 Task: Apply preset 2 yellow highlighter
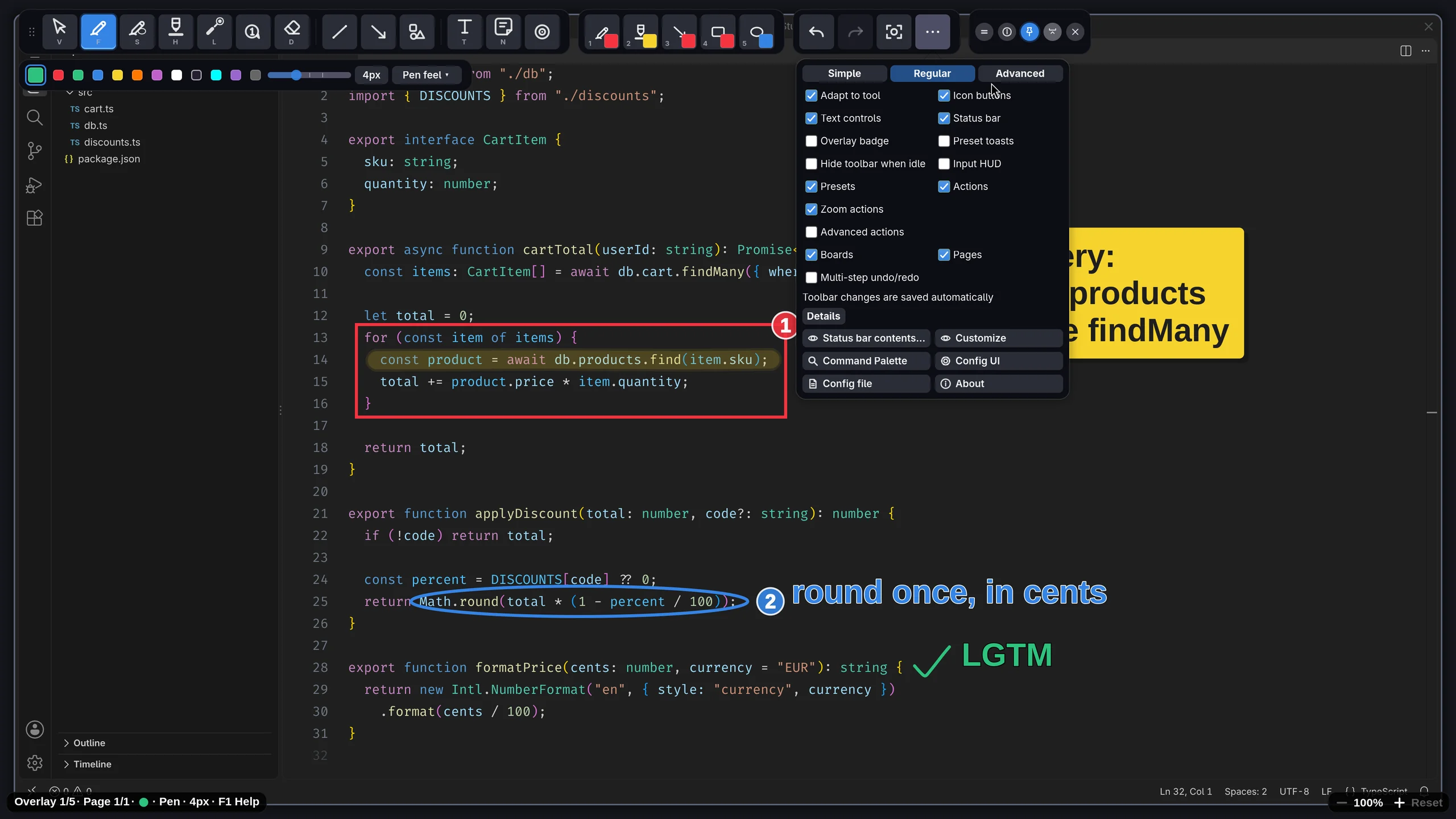(642, 31)
